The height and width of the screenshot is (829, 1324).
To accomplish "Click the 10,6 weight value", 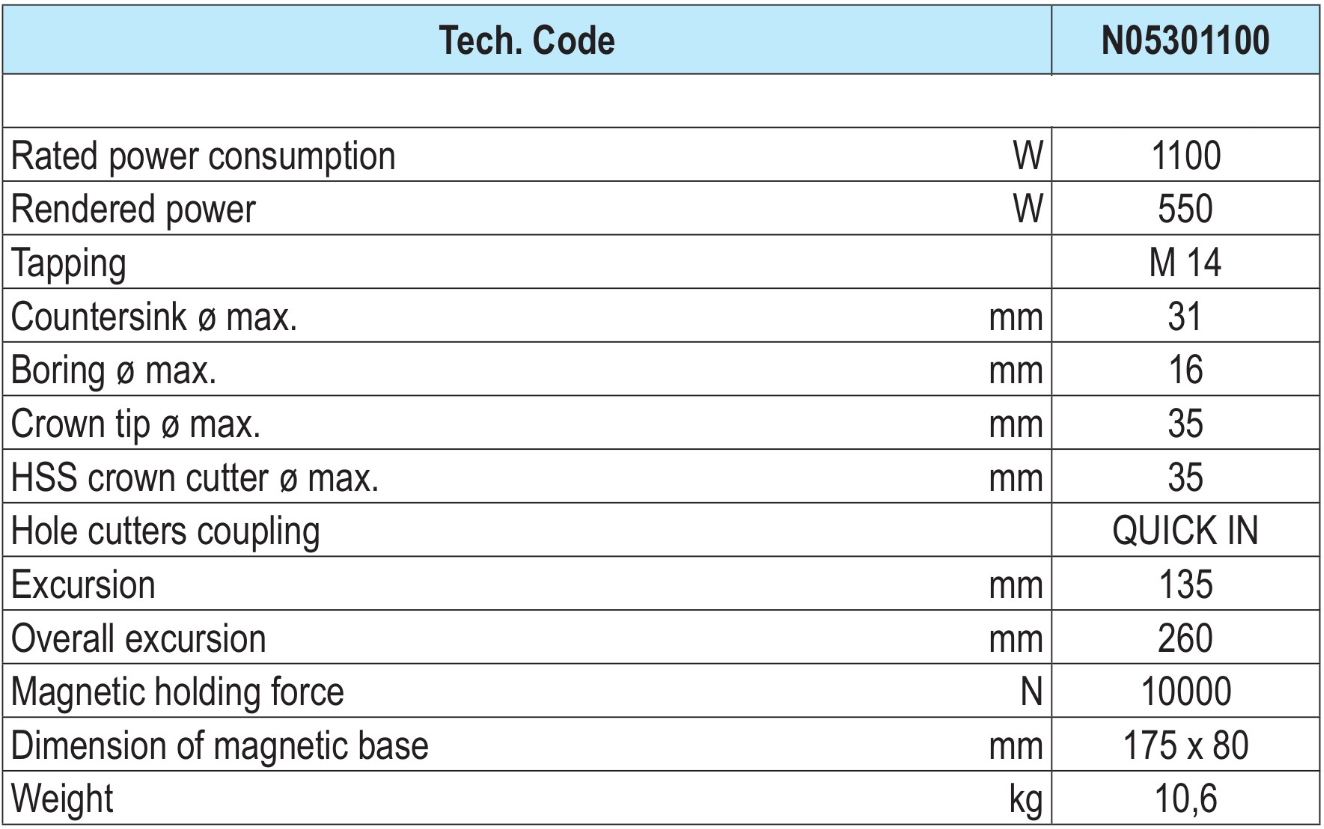I will [x=1185, y=799].
